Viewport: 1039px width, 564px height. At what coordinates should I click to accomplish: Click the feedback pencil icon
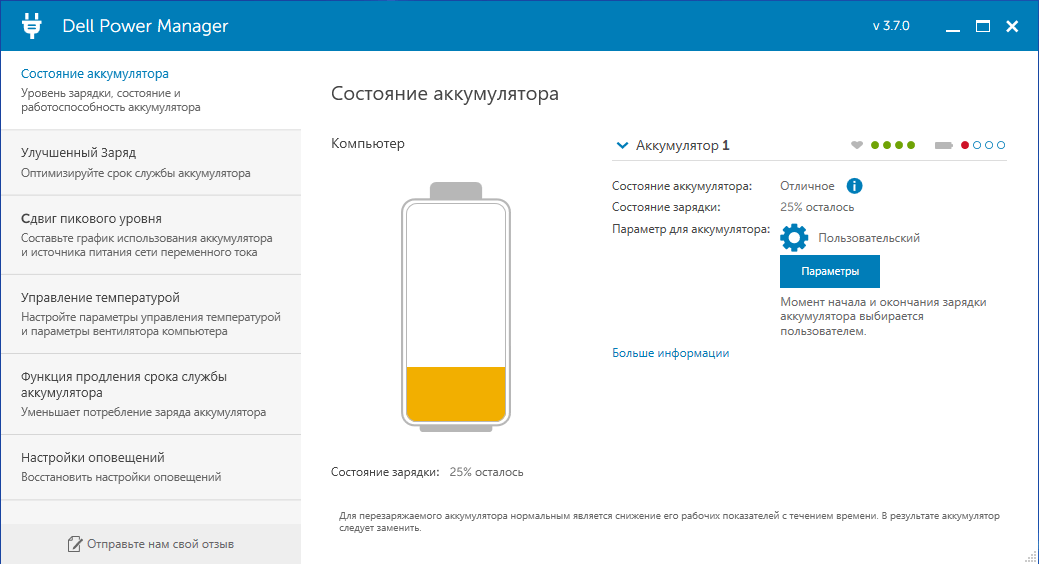[x=74, y=544]
